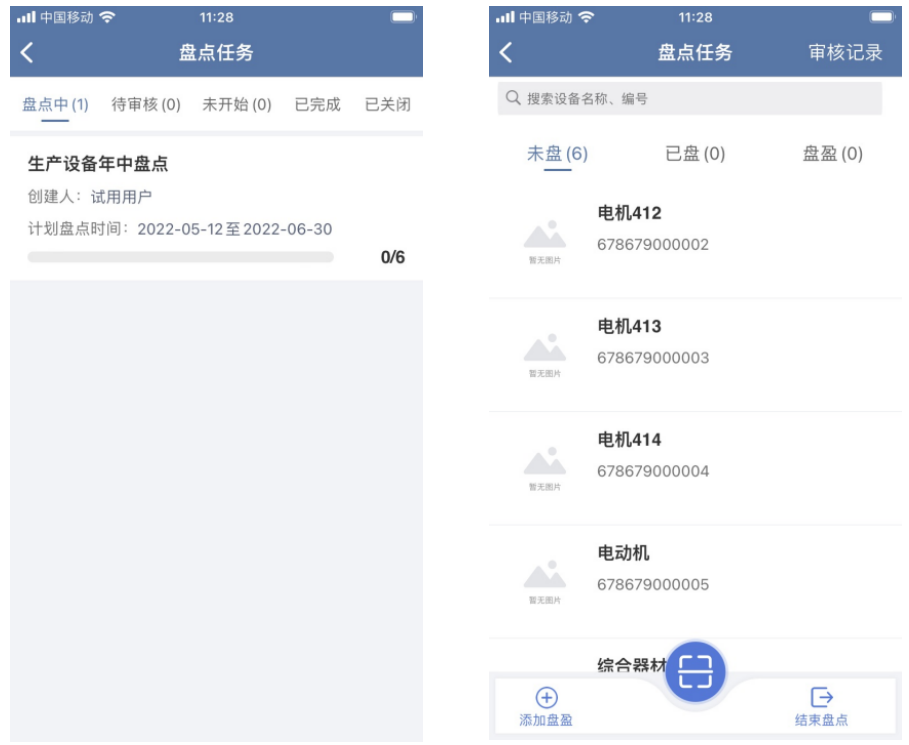The width and height of the screenshot is (909, 745).
Task: Open 审核记录 in the header
Action: point(845,53)
